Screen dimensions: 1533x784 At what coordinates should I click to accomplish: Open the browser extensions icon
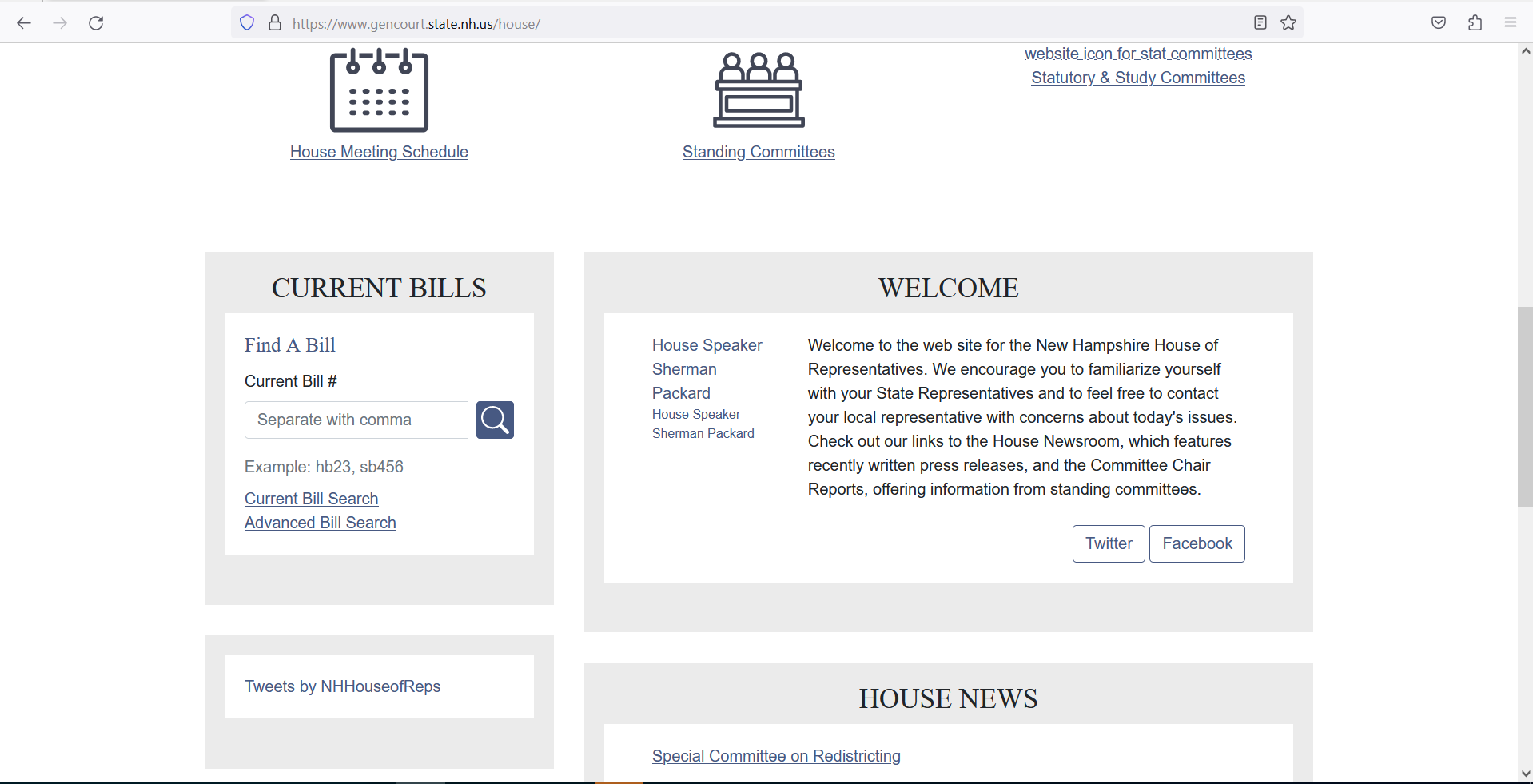pyautogui.click(x=1475, y=22)
